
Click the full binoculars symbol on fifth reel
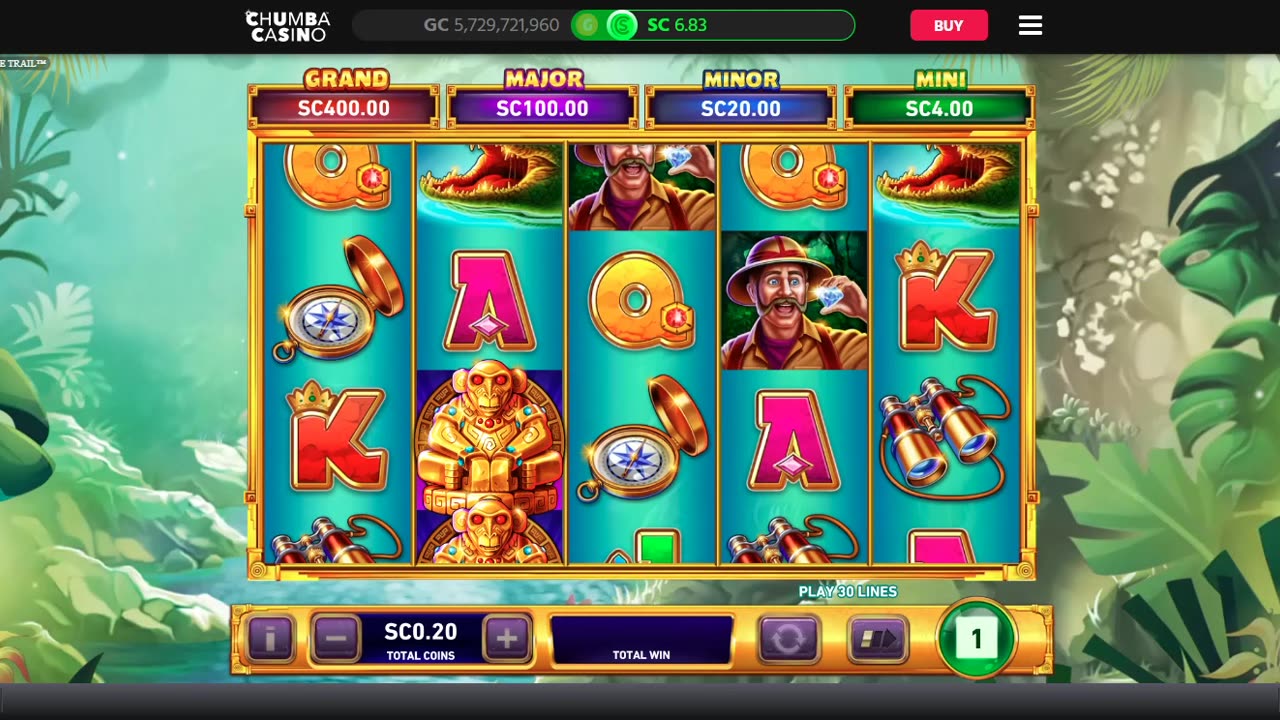point(943,435)
